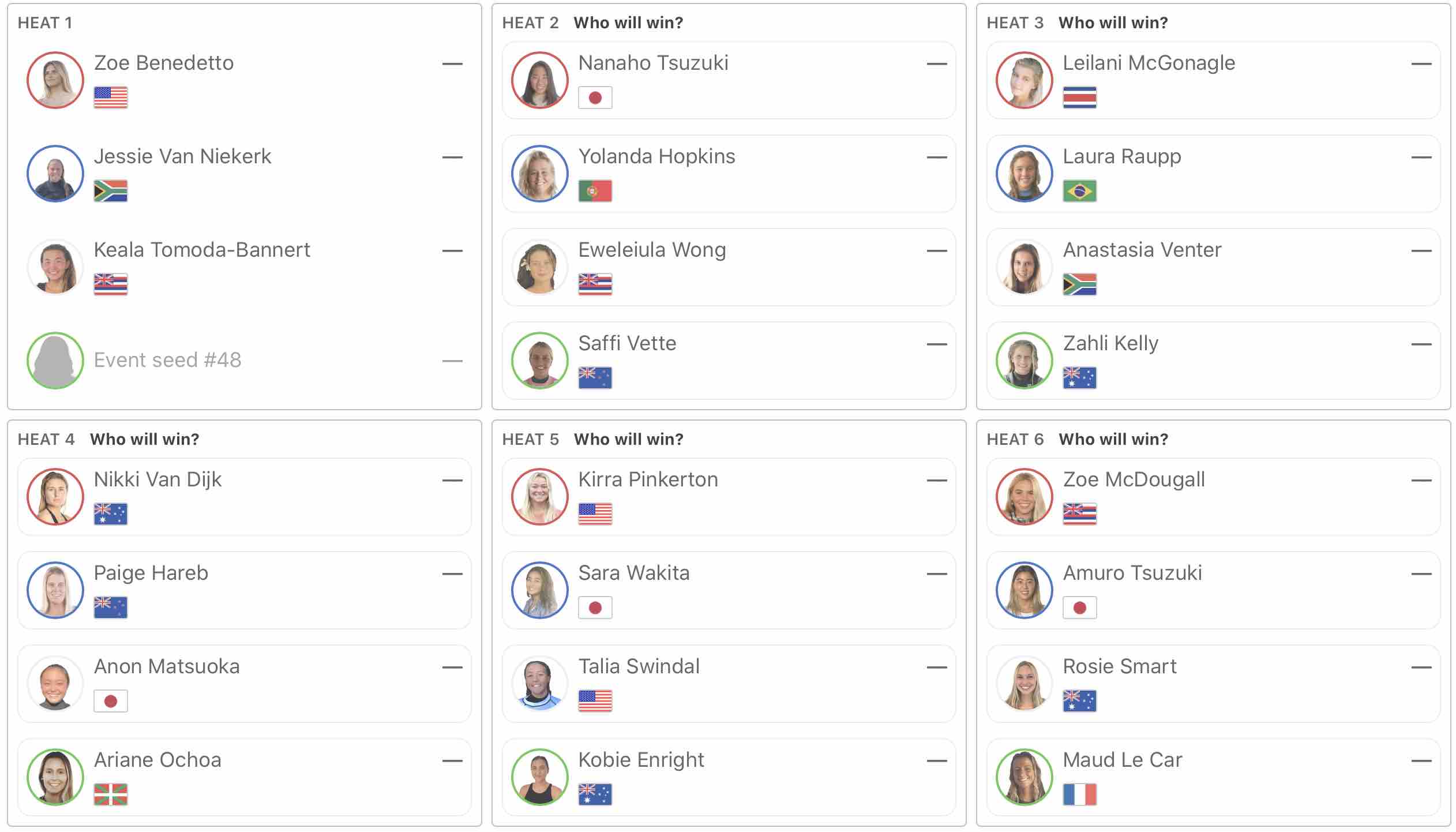Click Talia Swindal's avatar photo
The image size is (1456, 832).
click(x=540, y=684)
